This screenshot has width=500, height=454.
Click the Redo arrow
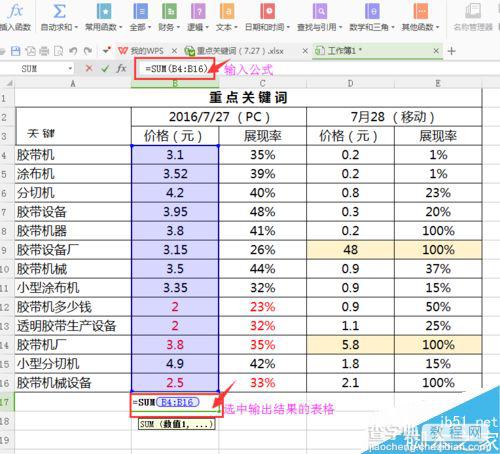tap(88, 51)
